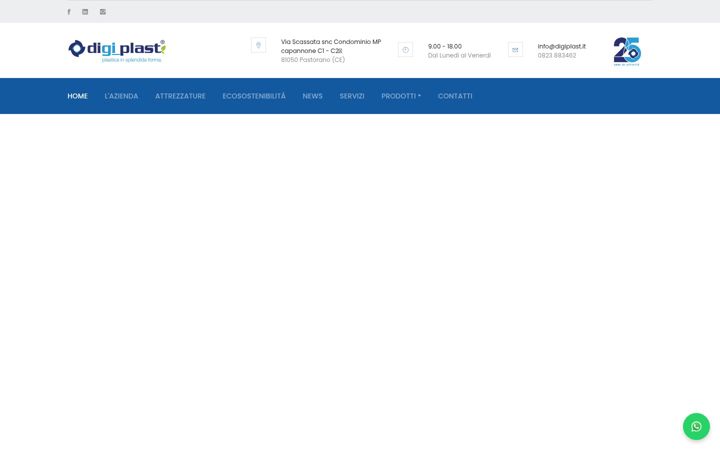The width and height of the screenshot is (720, 450).
Task: Click the Digiplast logo
Action: coord(117,51)
